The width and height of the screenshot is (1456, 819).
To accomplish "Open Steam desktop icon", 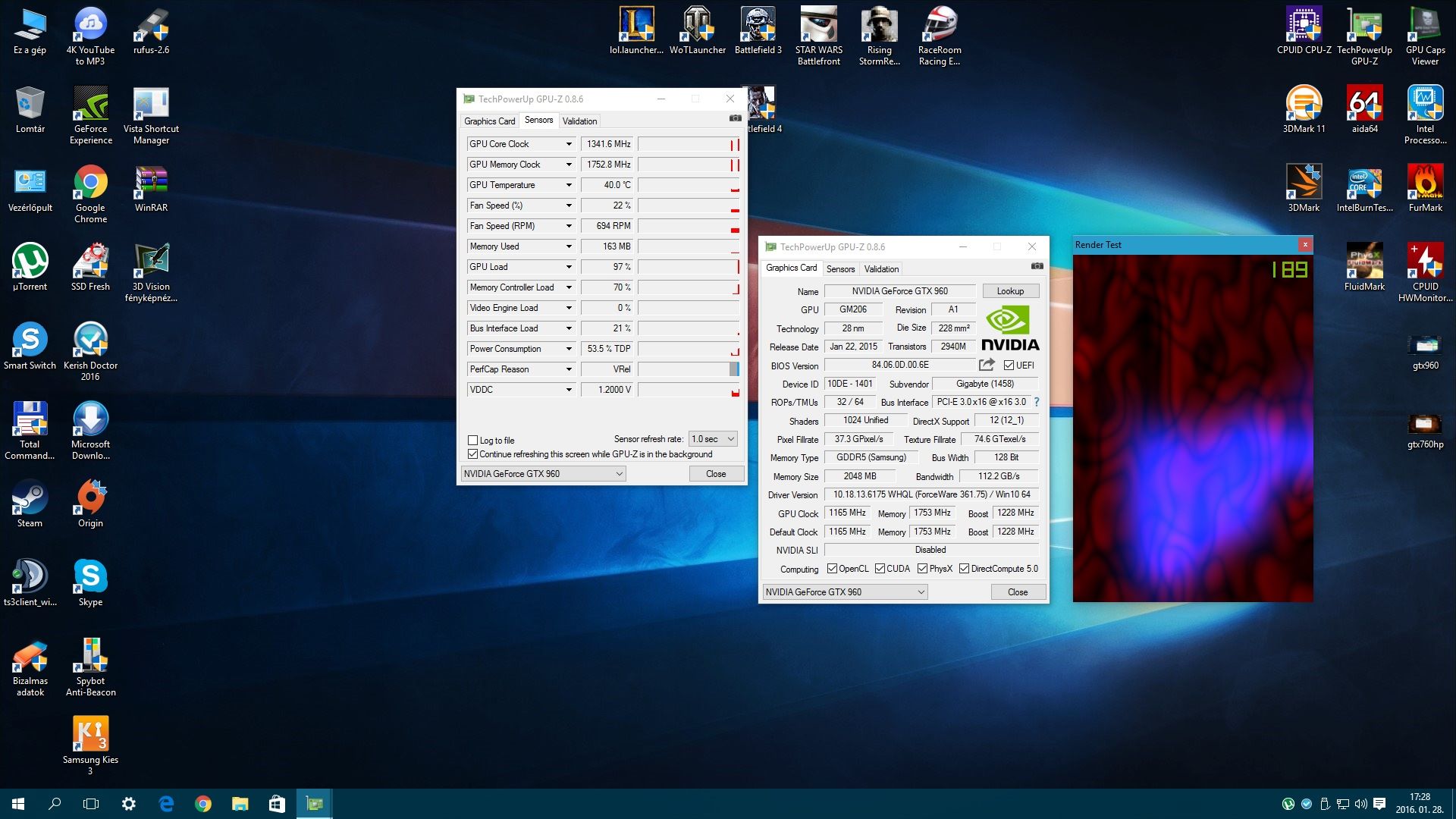I will [30, 504].
